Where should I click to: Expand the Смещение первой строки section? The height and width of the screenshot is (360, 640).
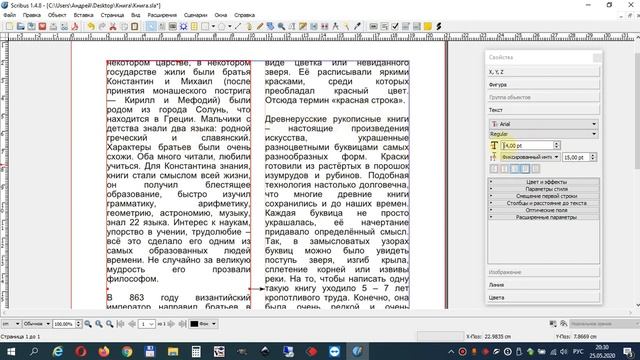[x=544, y=196]
